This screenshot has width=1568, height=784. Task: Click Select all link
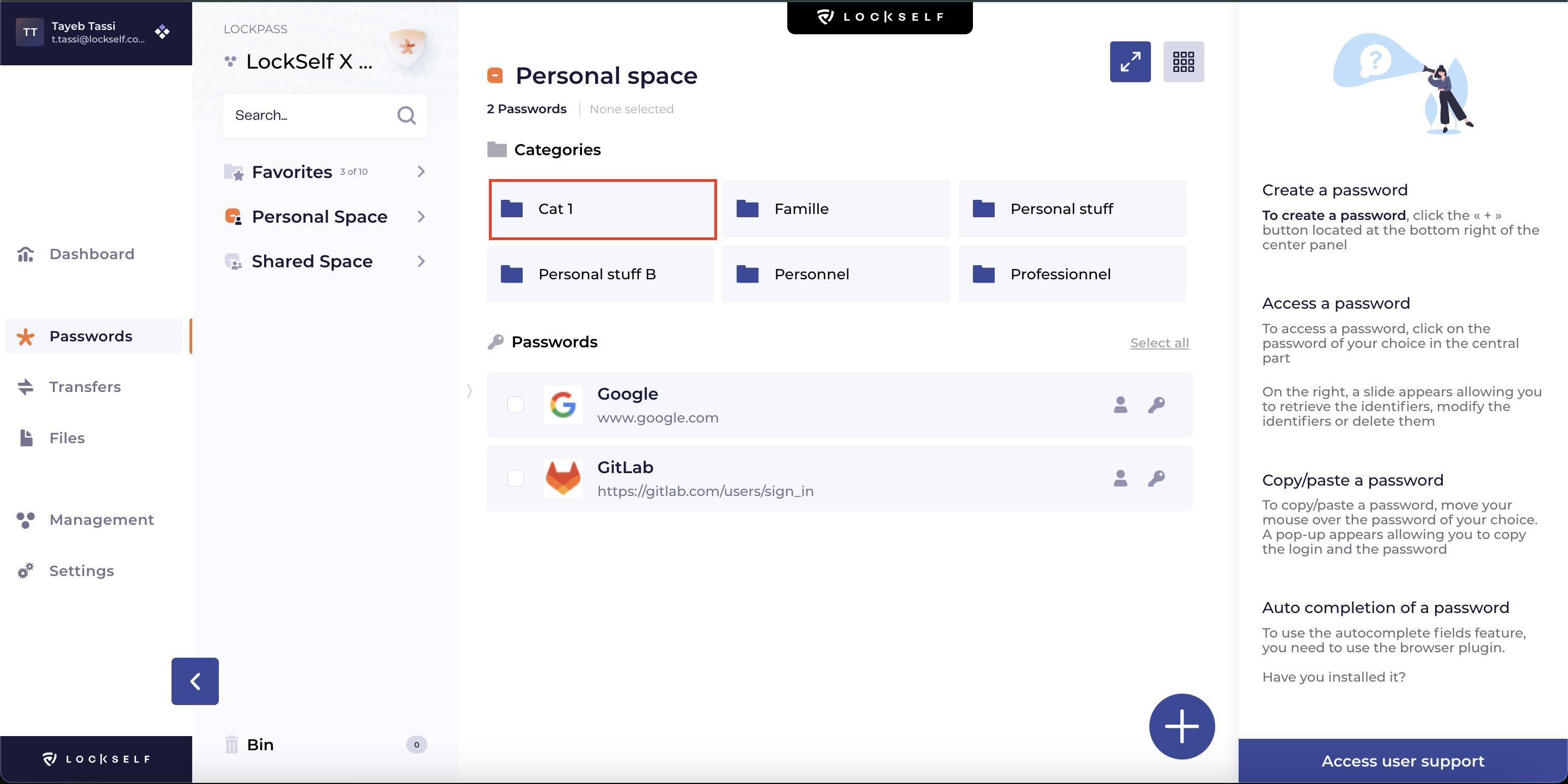point(1159,342)
